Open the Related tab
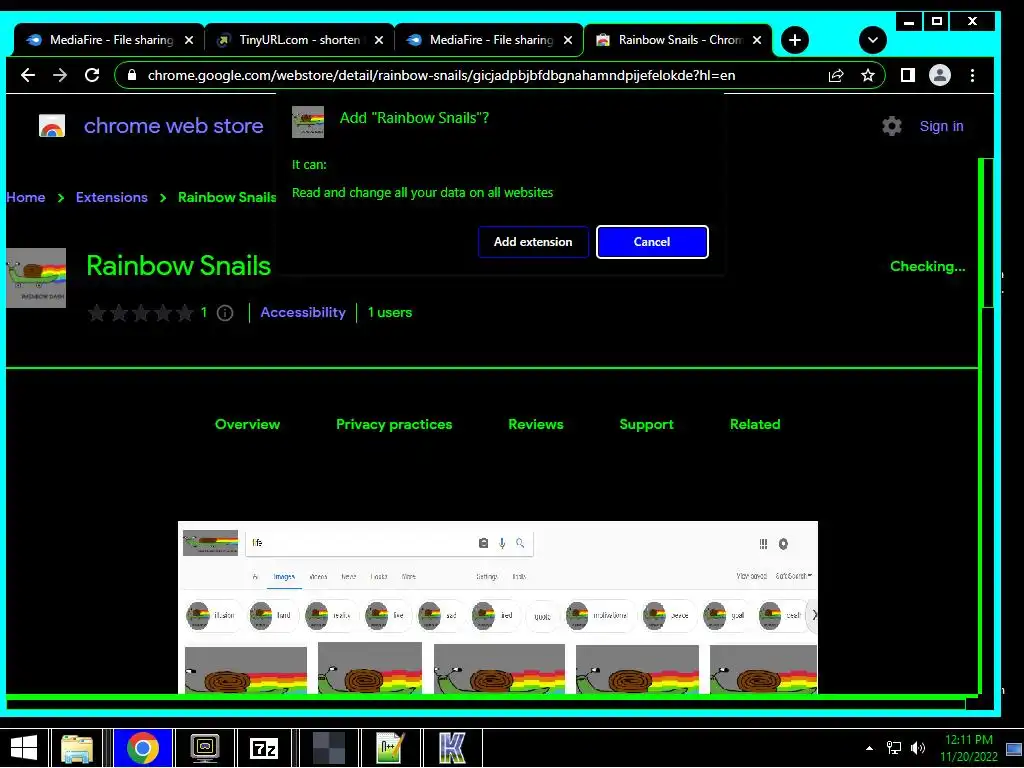The height and width of the screenshot is (768, 1024). pyautogui.click(x=755, y=424)
